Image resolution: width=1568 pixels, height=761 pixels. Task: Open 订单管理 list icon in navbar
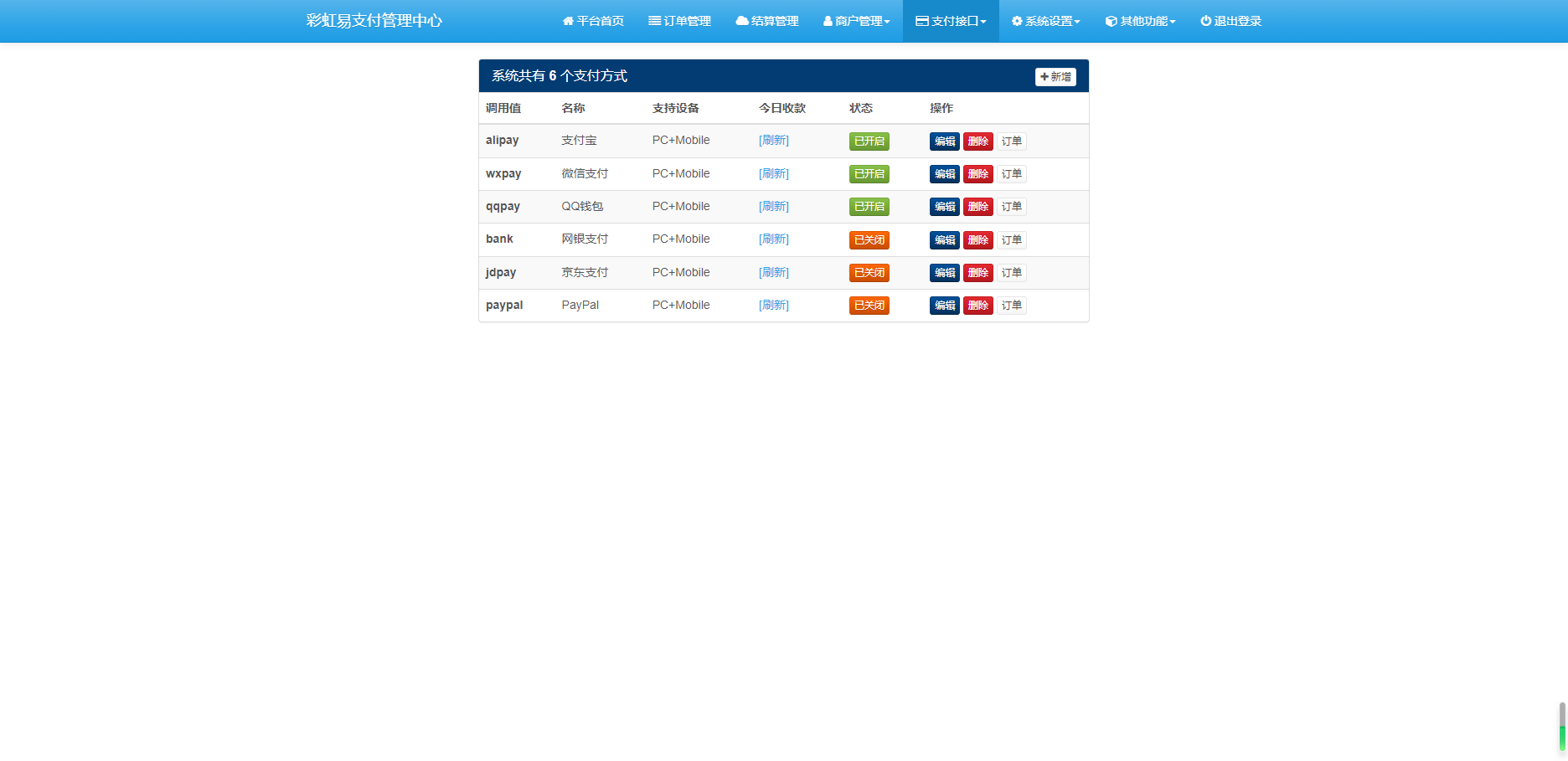(654, 21)
